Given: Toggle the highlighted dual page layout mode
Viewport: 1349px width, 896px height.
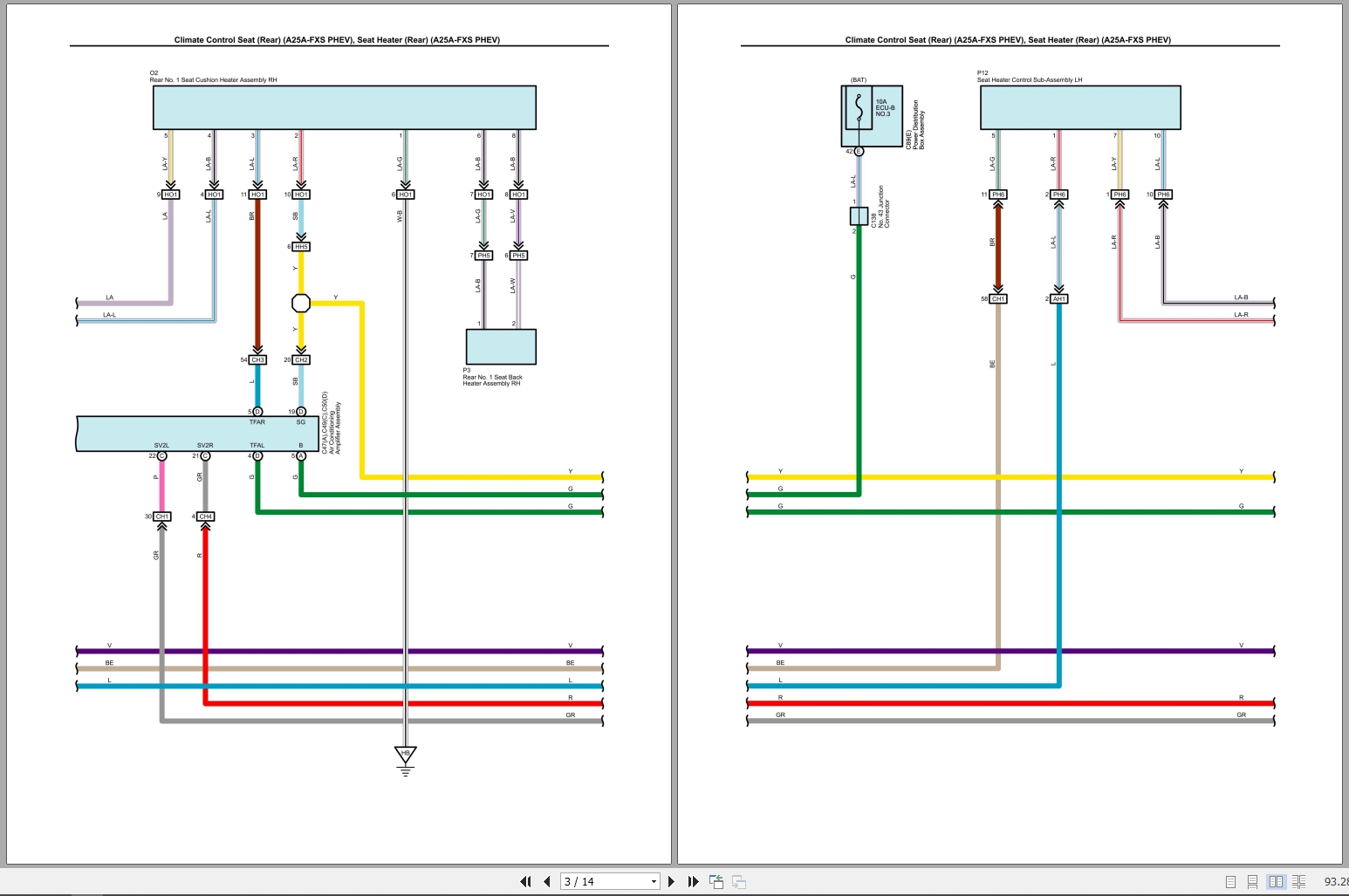Looking at the screenshot, I should click(1277, 882).
